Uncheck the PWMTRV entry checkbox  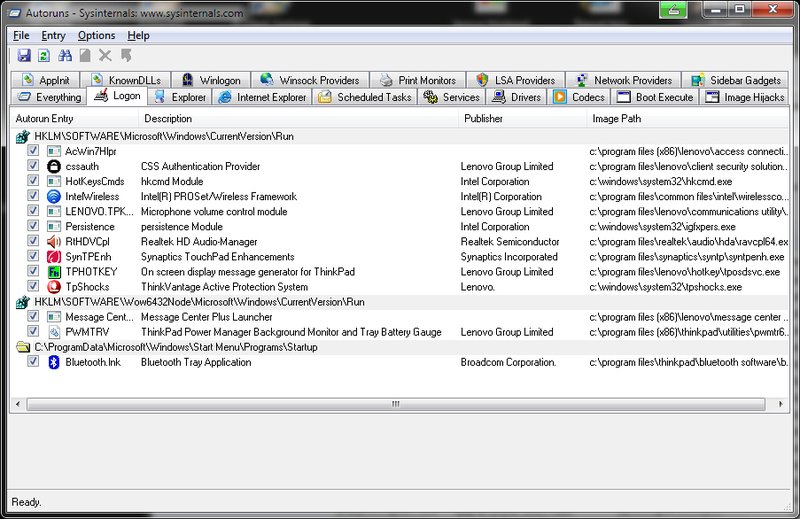coord(33,331)
